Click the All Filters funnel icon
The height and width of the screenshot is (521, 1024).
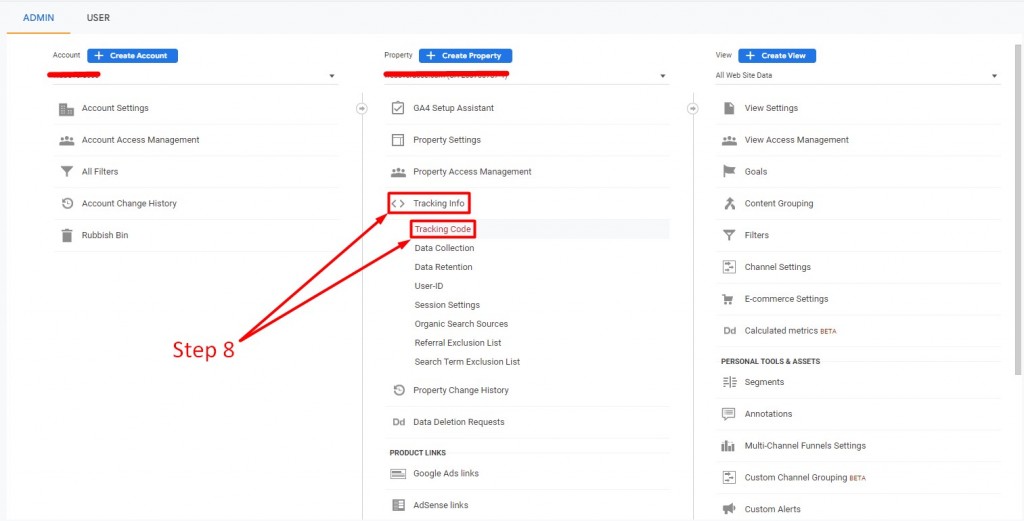tap(66, 172)
